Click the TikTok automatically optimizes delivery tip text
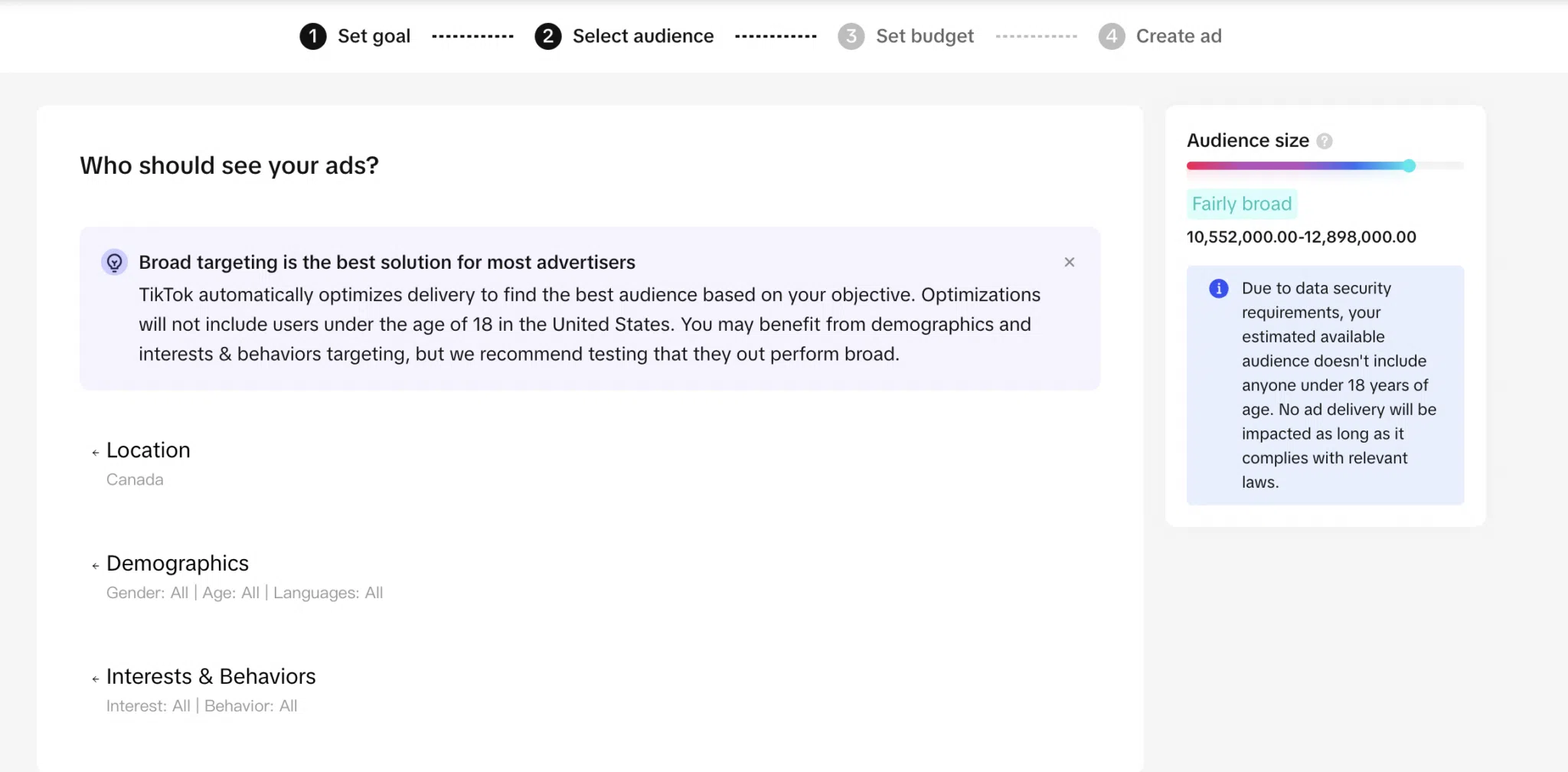1568x772 pixels. (x=590, y=325)
